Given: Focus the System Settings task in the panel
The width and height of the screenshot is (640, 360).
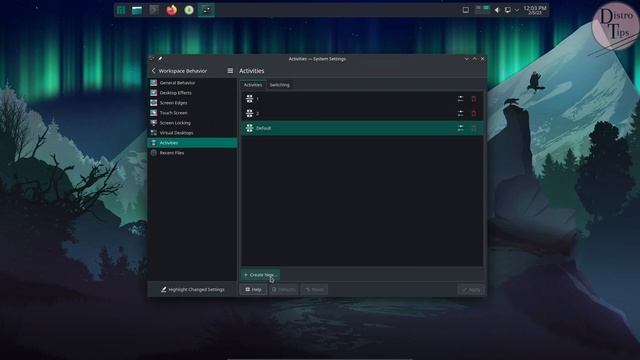Looking at the screenshot, I should 206,10.
